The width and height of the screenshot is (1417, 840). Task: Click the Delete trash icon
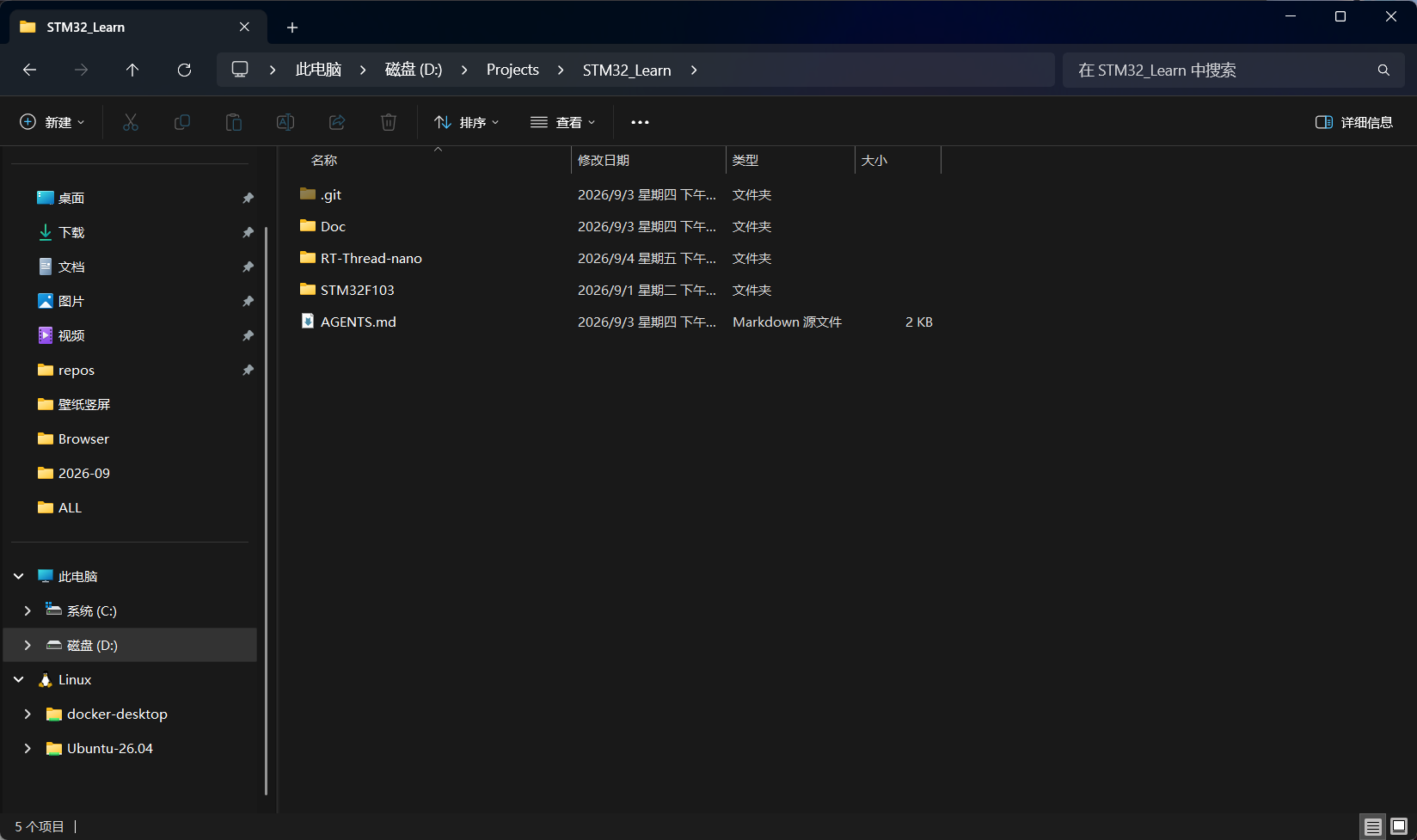coord(389,122)
